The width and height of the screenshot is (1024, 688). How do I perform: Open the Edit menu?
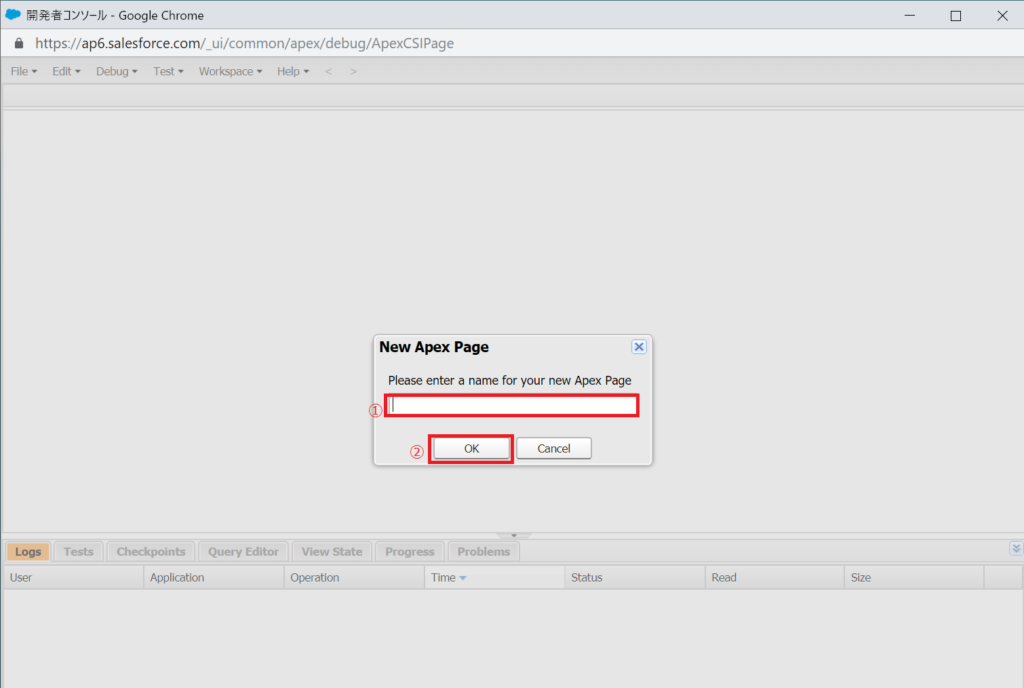tap(66, 71)
